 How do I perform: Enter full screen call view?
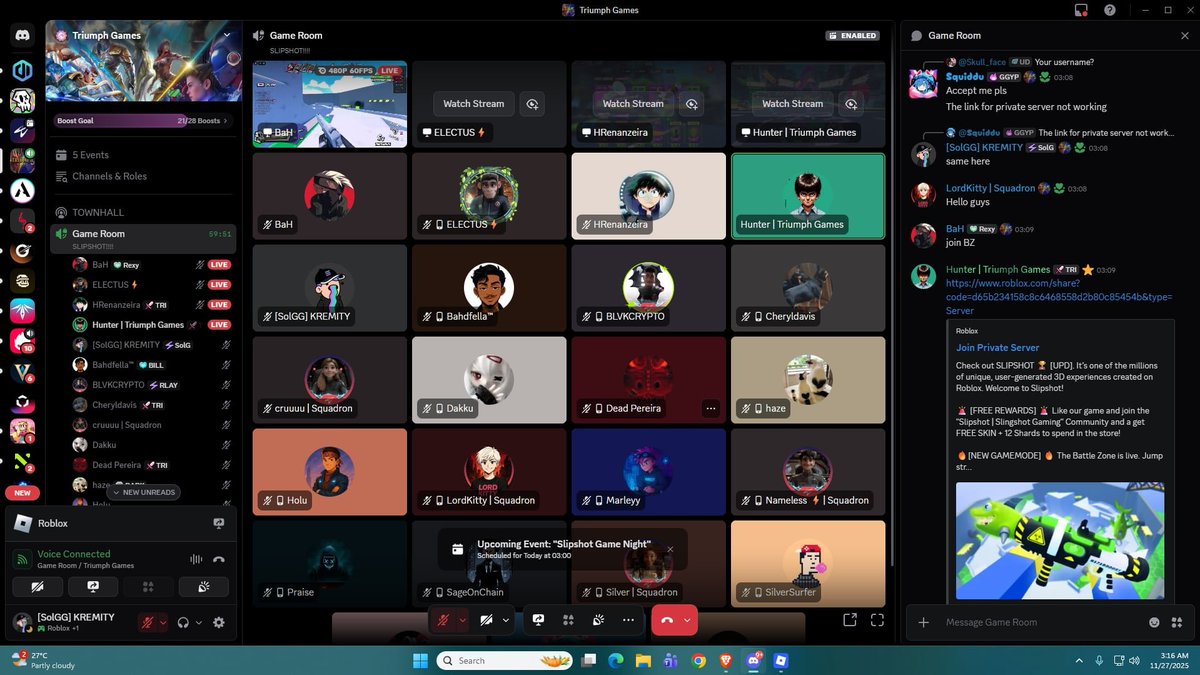click(877, 620)
